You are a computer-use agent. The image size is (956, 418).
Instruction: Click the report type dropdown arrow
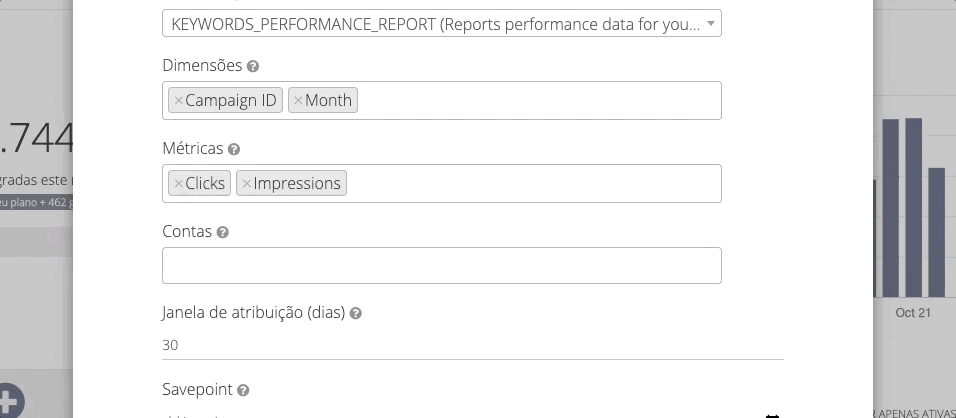tap(710, 24)
